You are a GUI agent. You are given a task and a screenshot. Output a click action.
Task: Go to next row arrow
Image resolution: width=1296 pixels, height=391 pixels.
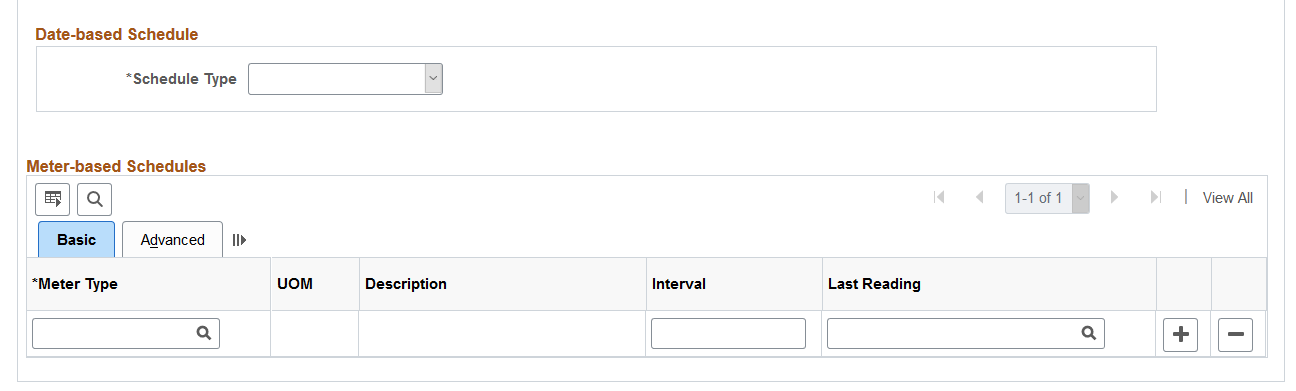[1115, 198]
